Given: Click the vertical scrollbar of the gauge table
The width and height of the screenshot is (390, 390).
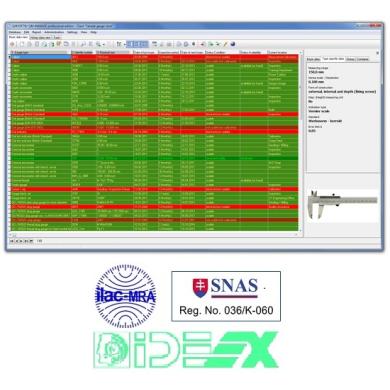Looking at the screenshot, I should click(301, 142).
